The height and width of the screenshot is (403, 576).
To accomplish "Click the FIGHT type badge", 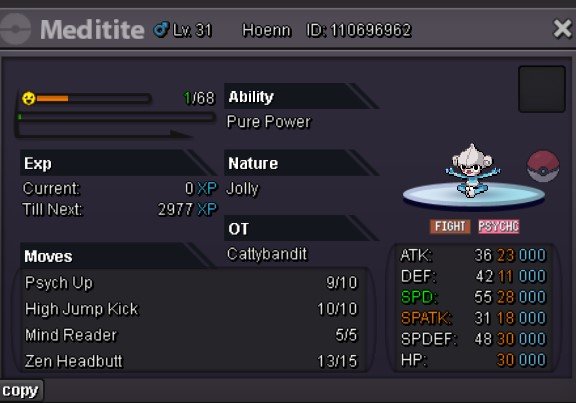I will point(450,226).
